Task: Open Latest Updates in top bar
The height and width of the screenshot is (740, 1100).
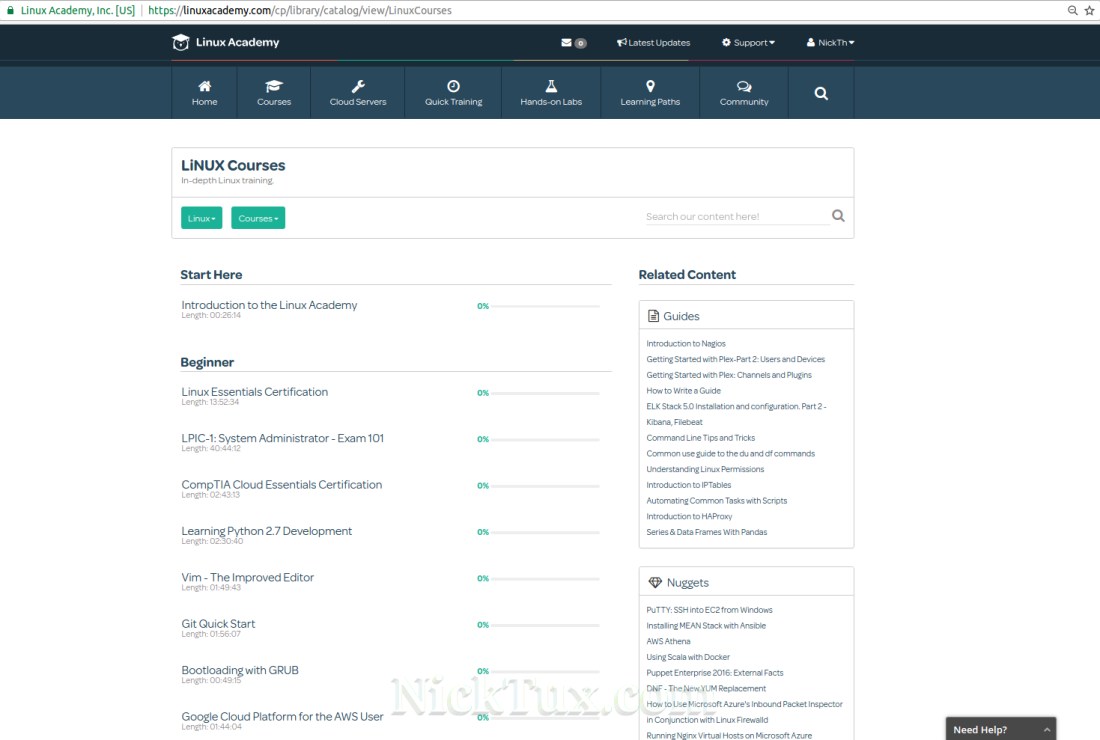Action: pyautogui.click(x=653, y=43)
